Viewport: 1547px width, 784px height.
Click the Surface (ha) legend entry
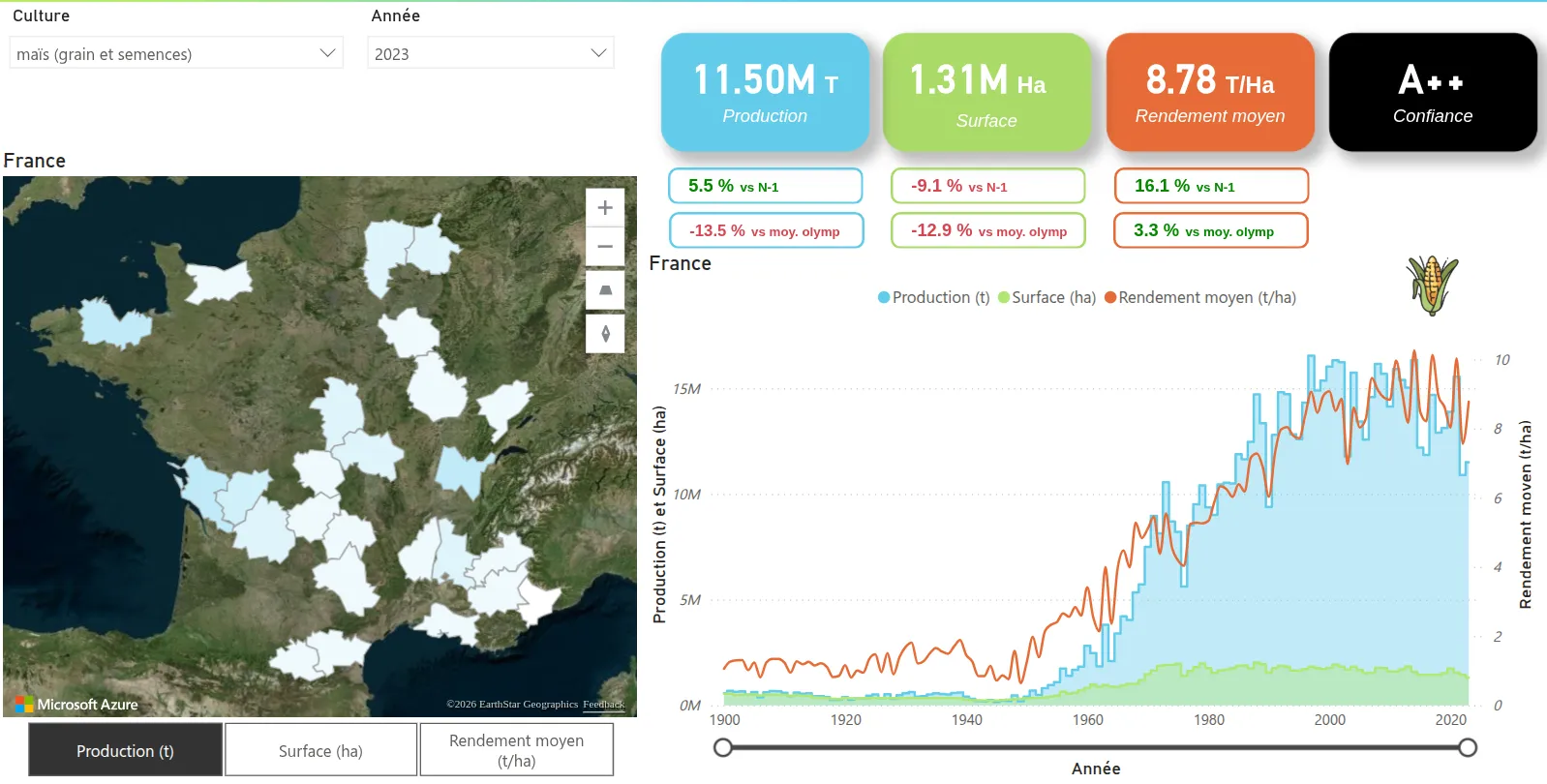1052,298
